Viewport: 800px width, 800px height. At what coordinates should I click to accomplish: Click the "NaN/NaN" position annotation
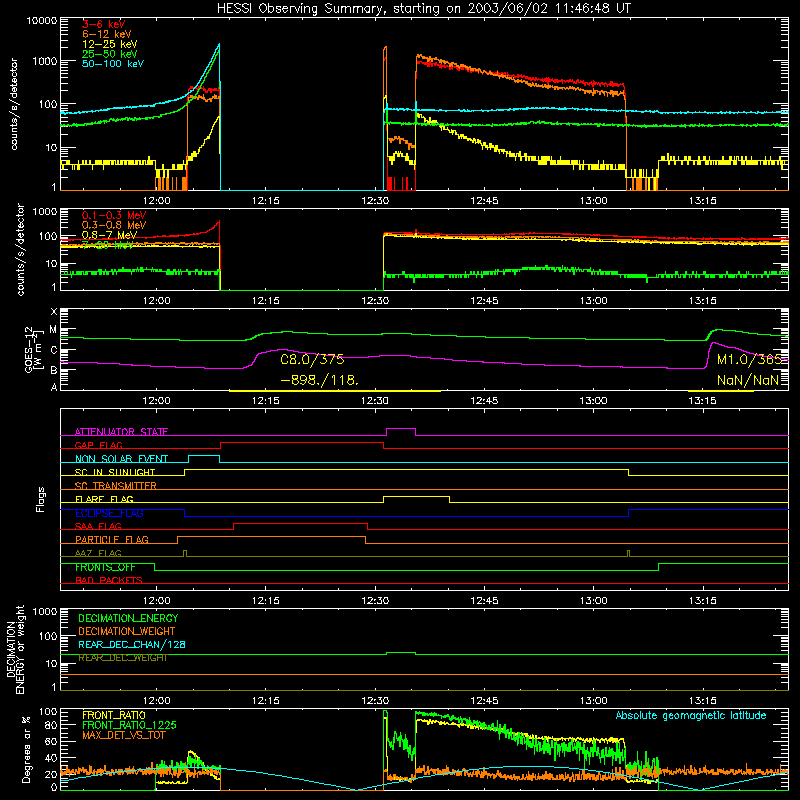coord(748,380)
